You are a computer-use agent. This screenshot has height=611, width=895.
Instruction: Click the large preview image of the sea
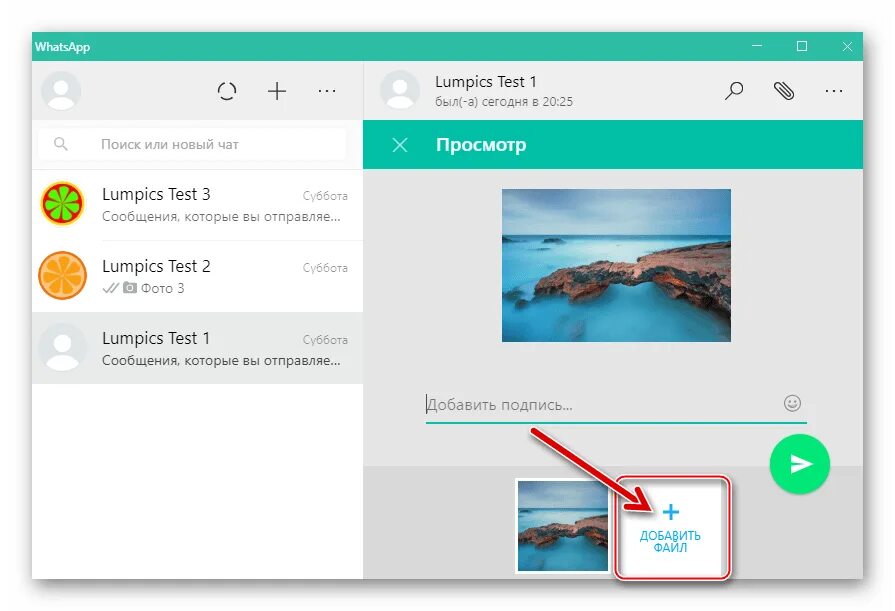[616, 266]
